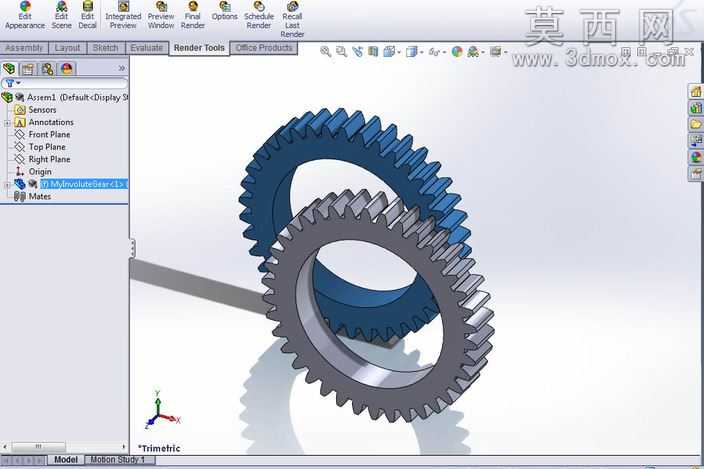704x469 pixels.
Task: Click the tree horizontal scrollbar thumb
Action: click(x=39, y=447)
